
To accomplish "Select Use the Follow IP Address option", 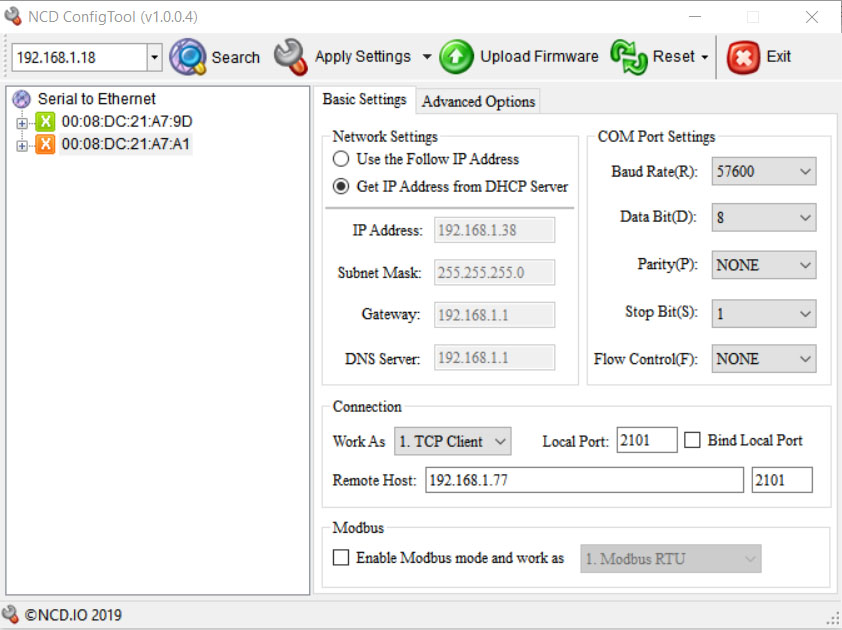I will pos(341,159).
